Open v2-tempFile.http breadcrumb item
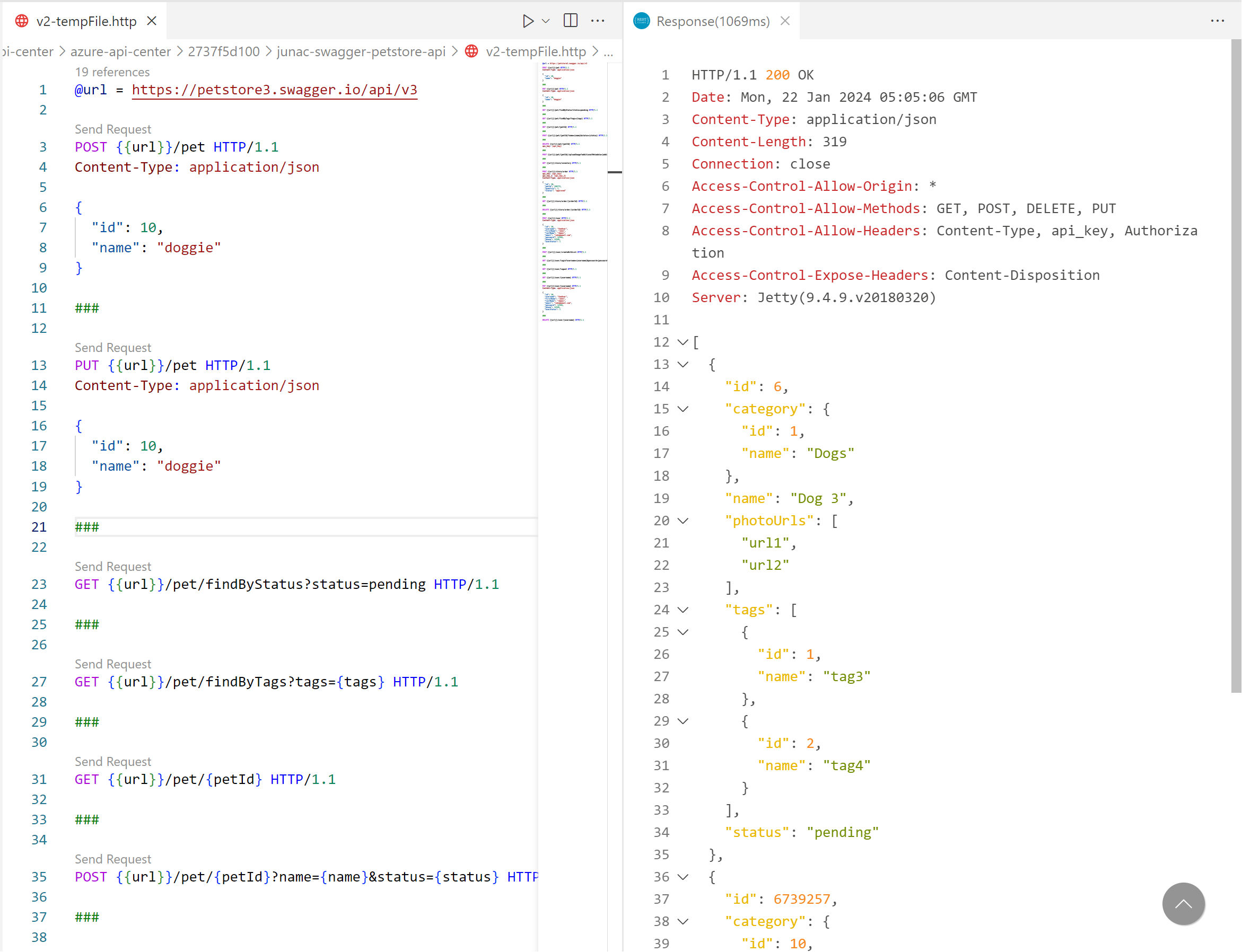Screen dimensions: 1242x952 (536, 51)
